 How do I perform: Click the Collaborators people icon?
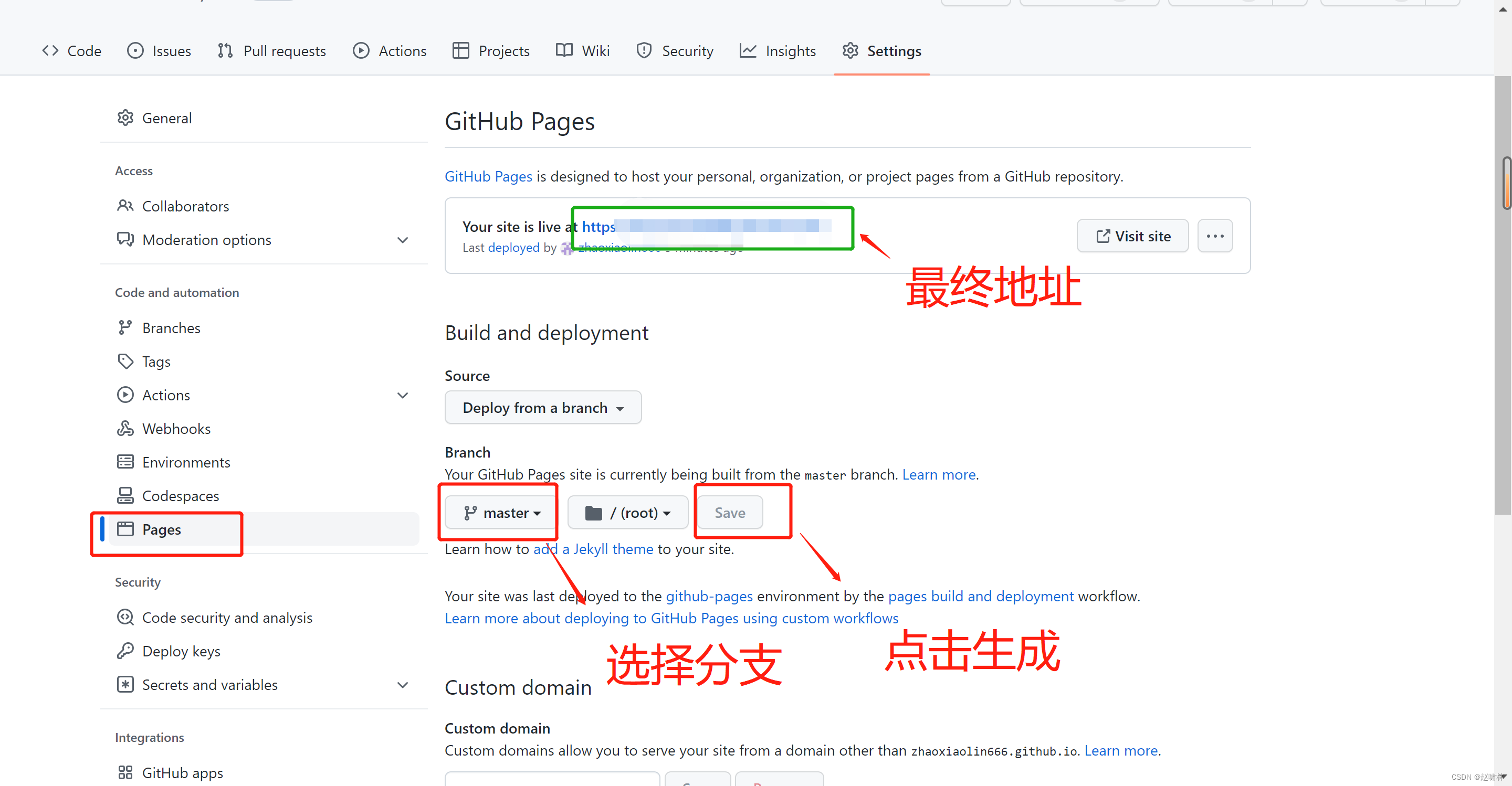pos(125,206)
